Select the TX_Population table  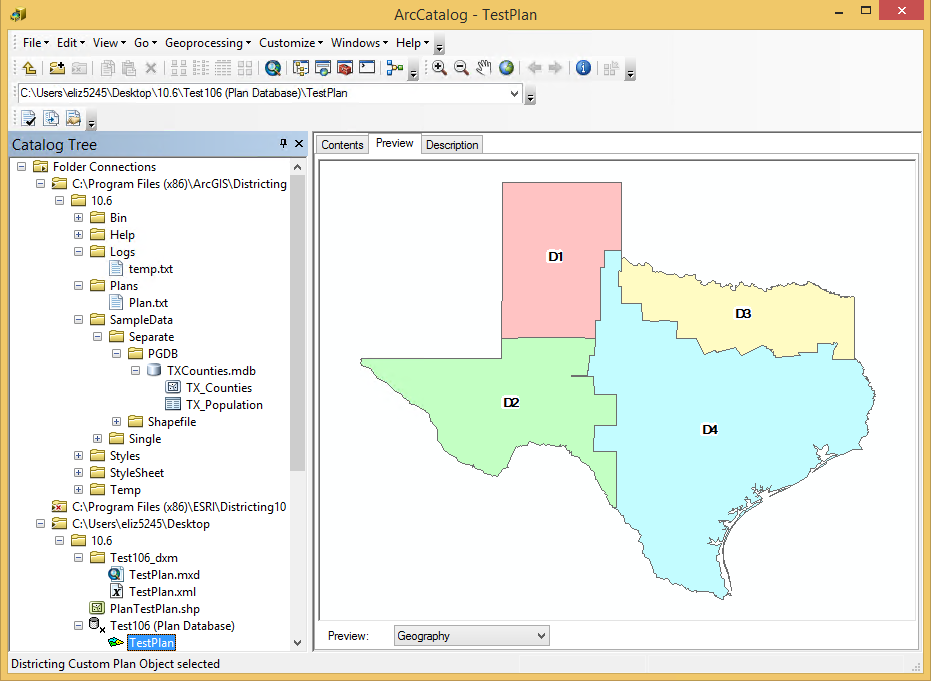coord(224,405)
